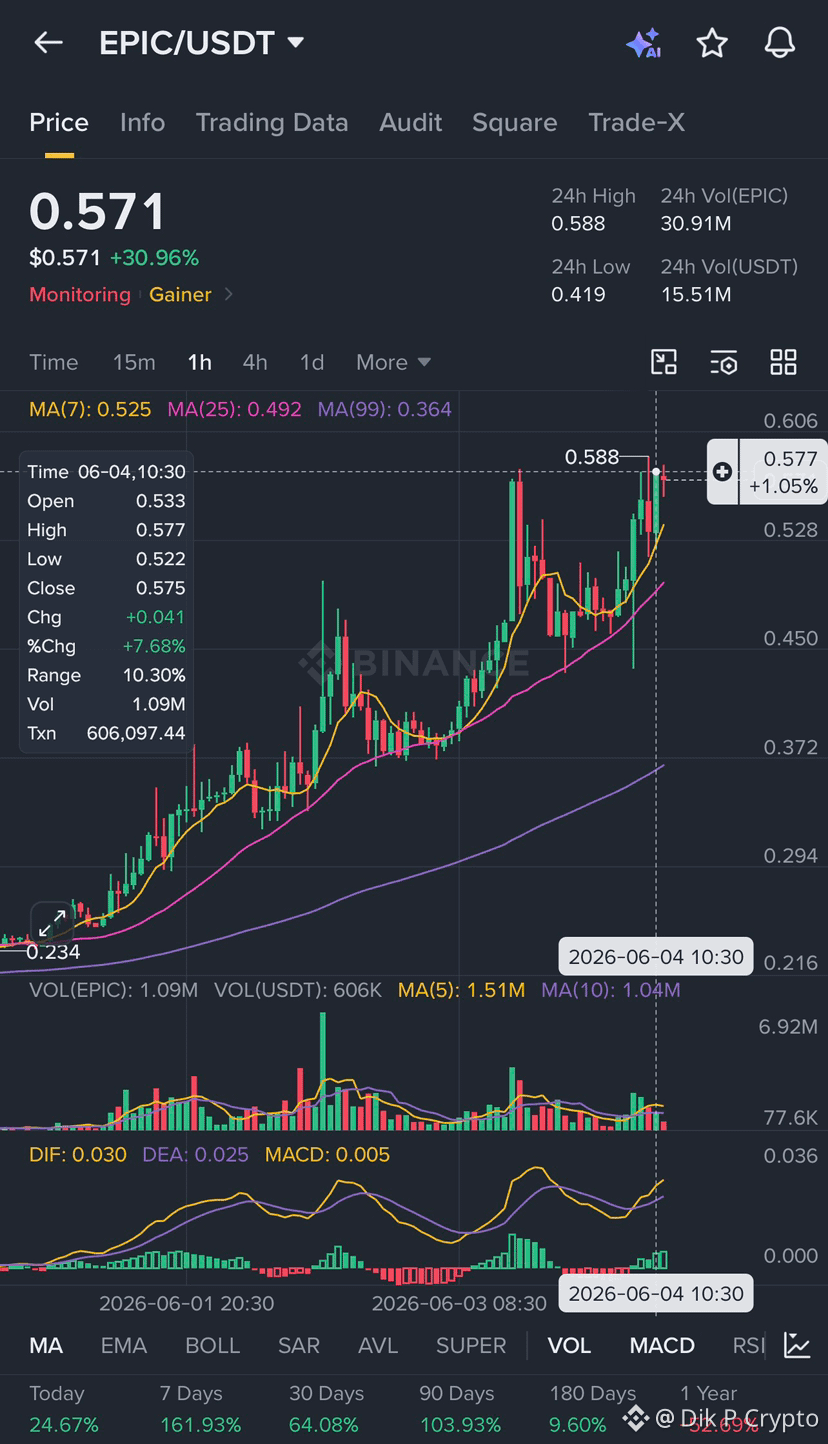The width and height of the screenshot is (828, 1444).
Task: Open chart settings icon
Action: point(723,362)
